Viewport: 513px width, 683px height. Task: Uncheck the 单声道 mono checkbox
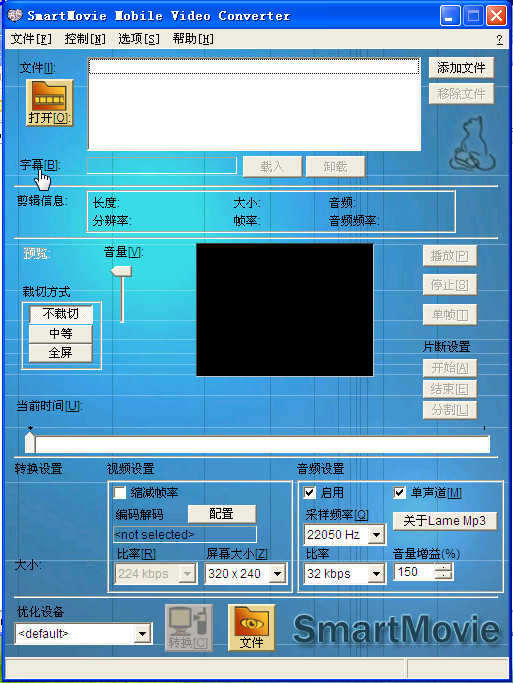[399, 493]
